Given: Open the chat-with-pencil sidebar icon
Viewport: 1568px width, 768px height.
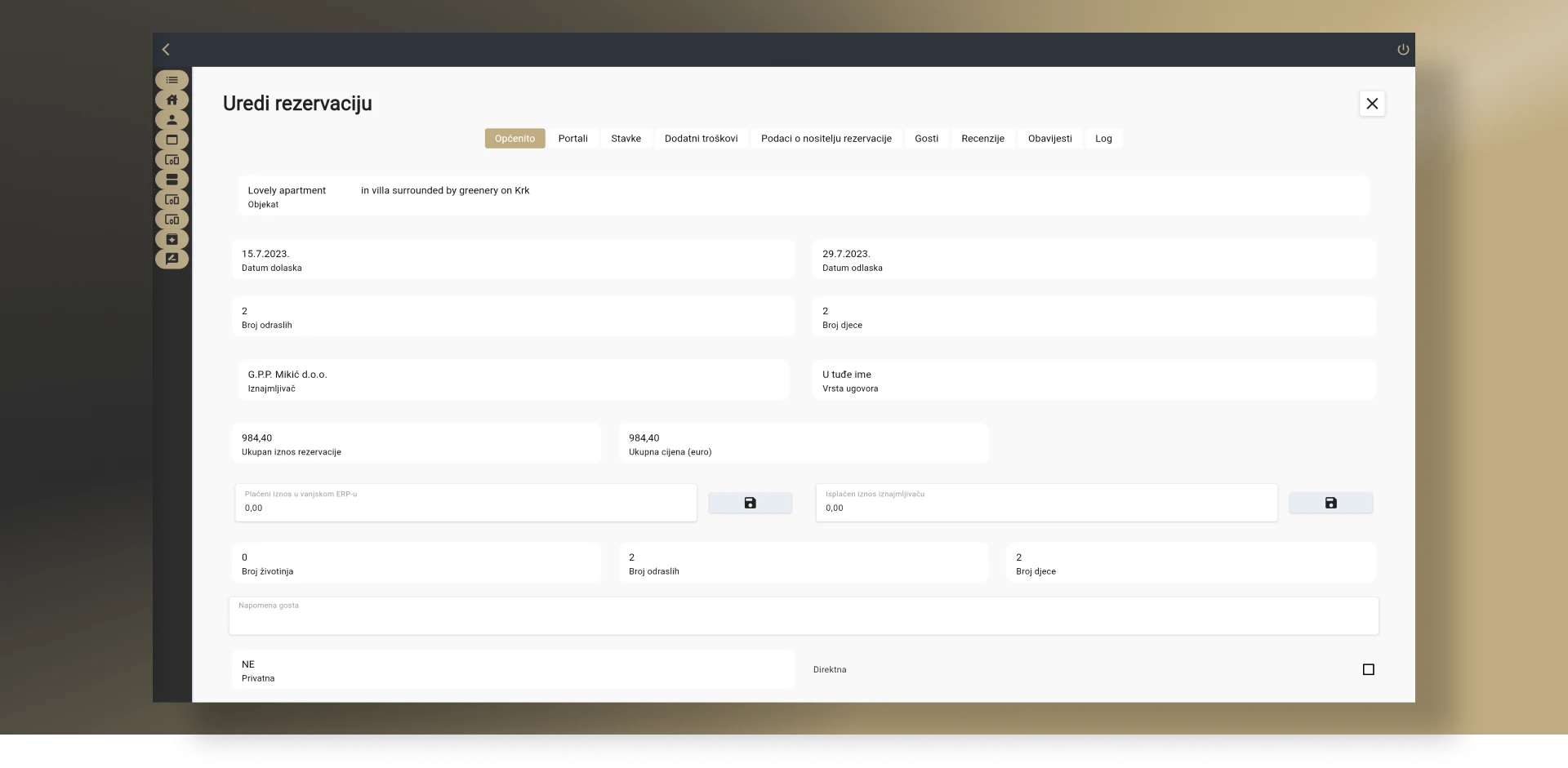Looking at the screenshot, I should coord(172,259).
